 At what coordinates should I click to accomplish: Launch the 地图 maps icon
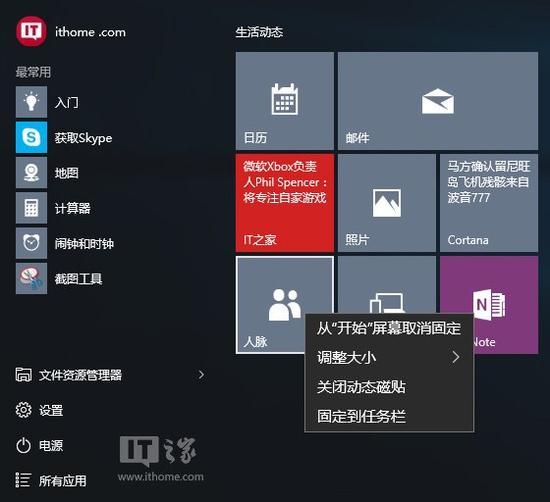coord(31,172)
